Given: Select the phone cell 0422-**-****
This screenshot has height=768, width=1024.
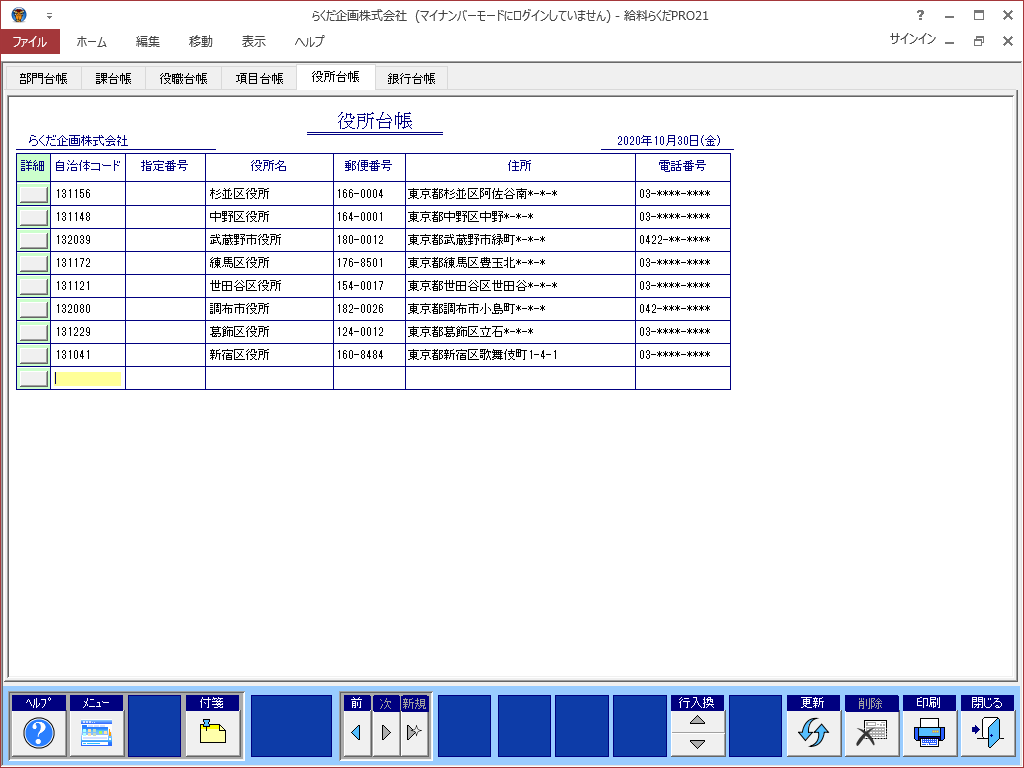Looking at the screenshot, I should click(682, 240).
